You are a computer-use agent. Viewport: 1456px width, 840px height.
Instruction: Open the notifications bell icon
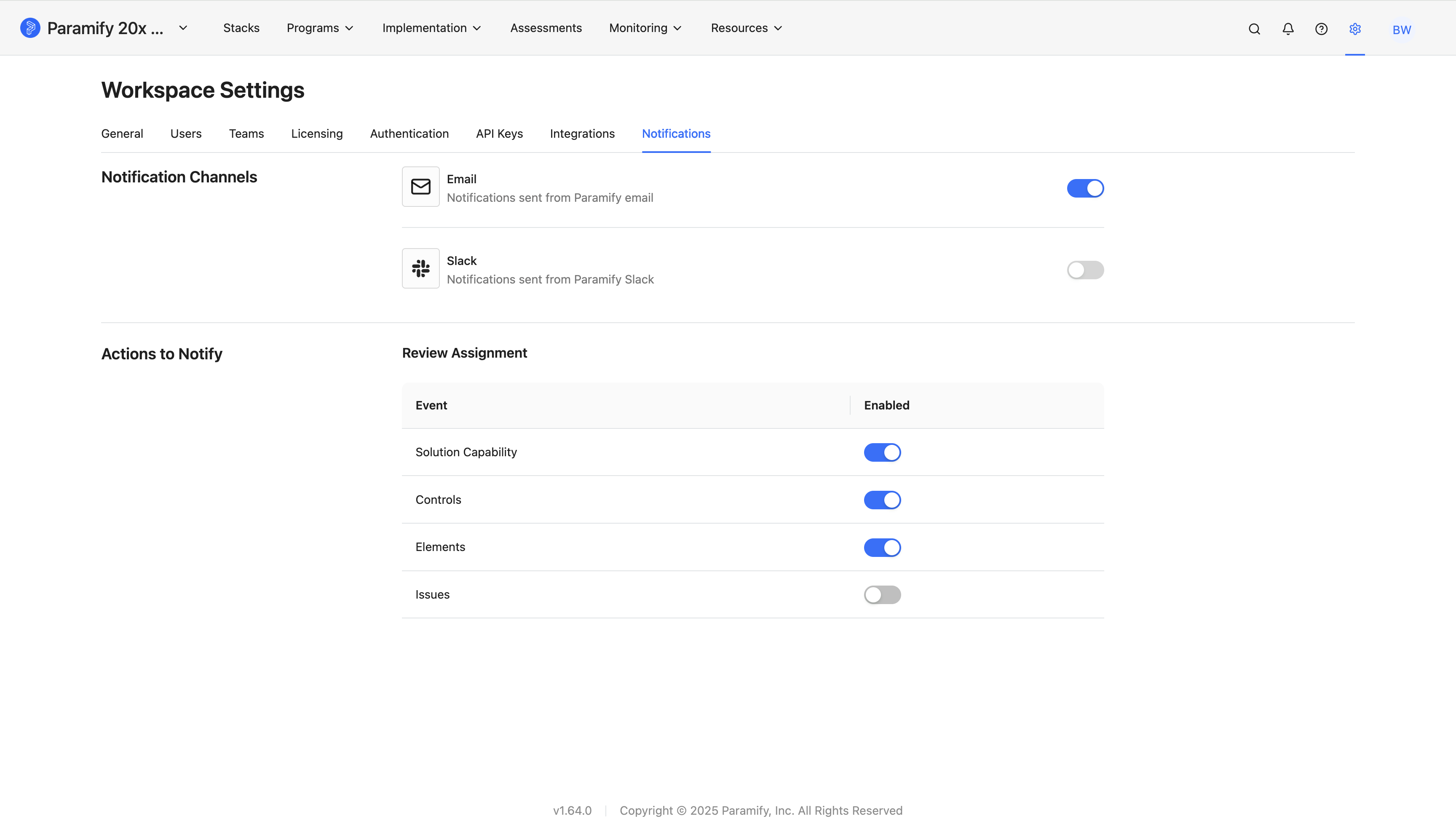1287,29
